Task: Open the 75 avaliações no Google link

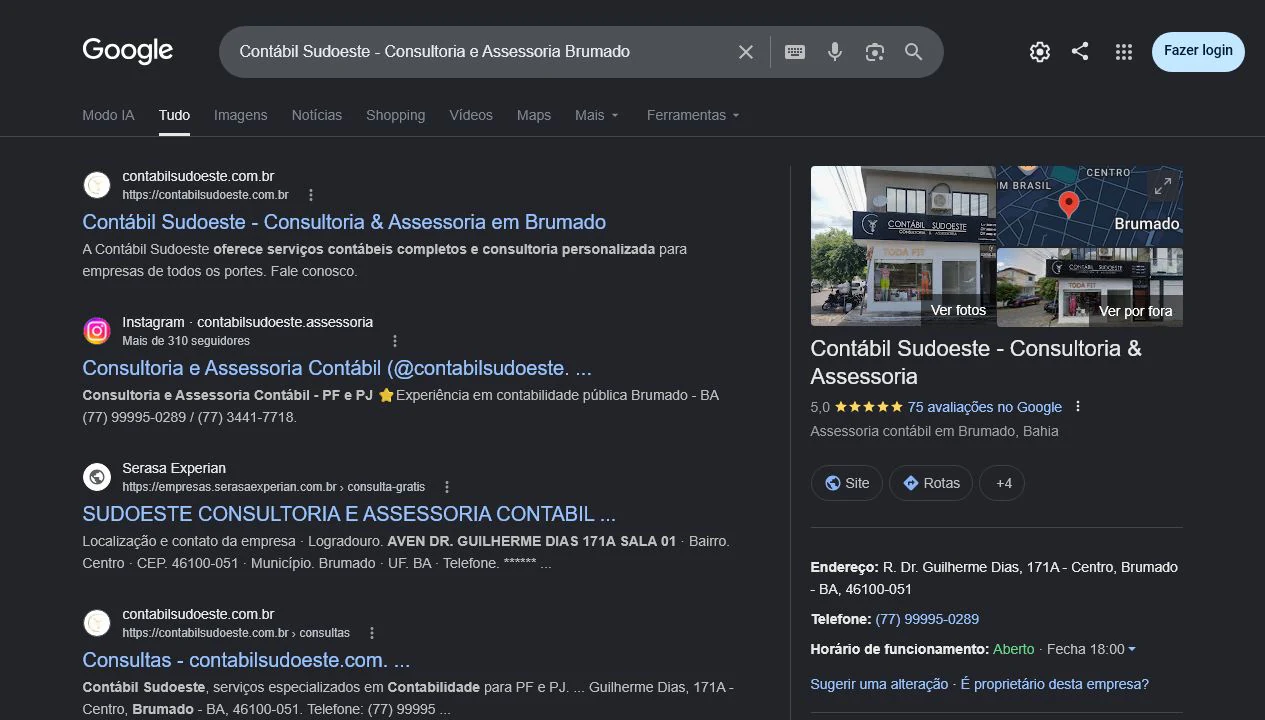Action: (x=985, y=407)
